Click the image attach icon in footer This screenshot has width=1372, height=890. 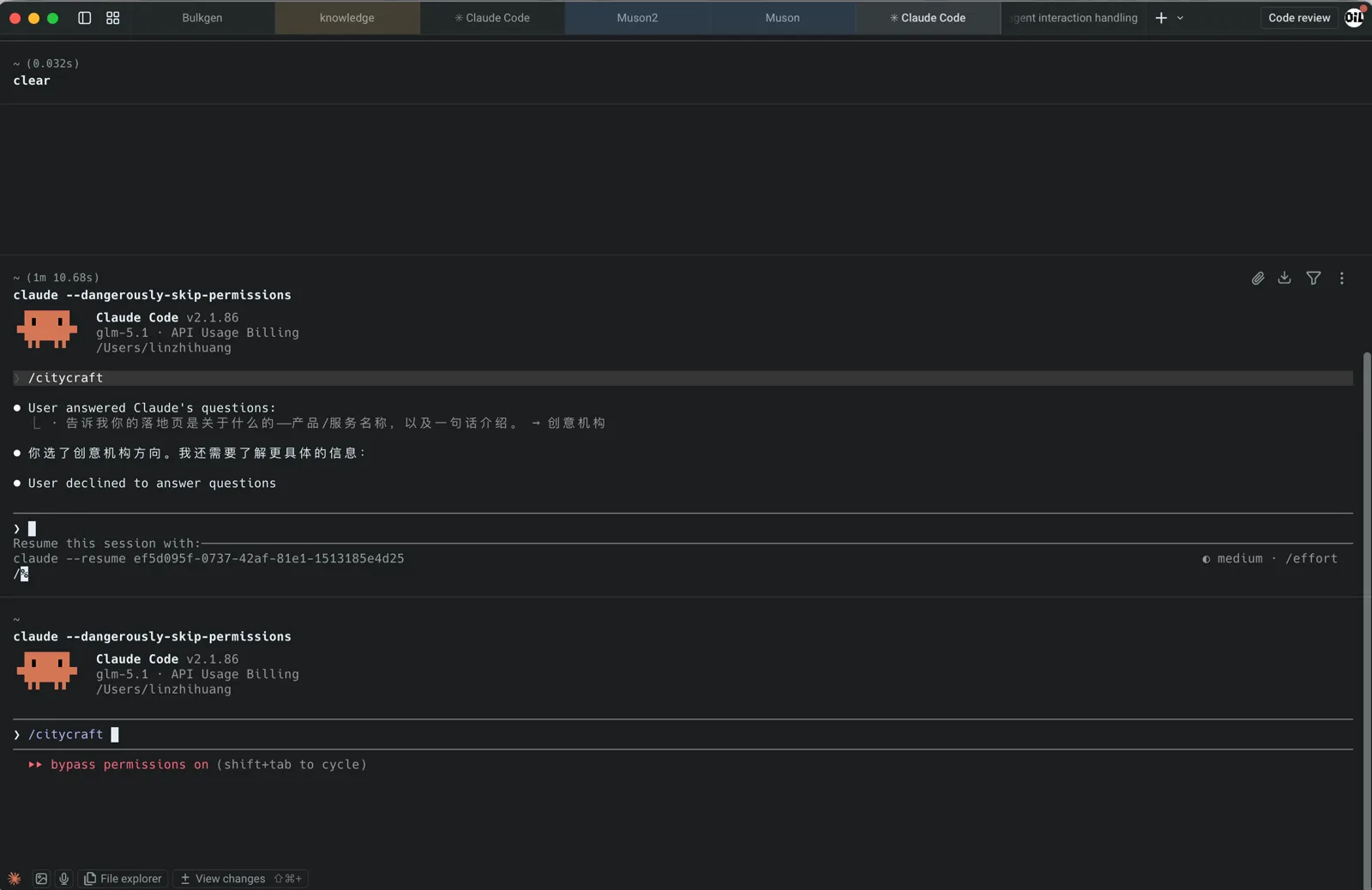[41, 879]
